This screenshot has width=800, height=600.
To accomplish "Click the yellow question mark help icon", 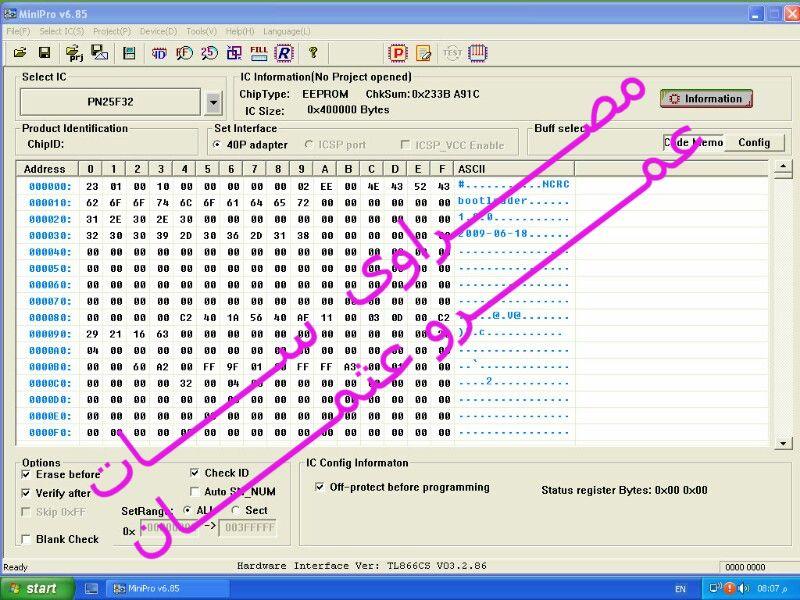I will (x=313, y=52).
